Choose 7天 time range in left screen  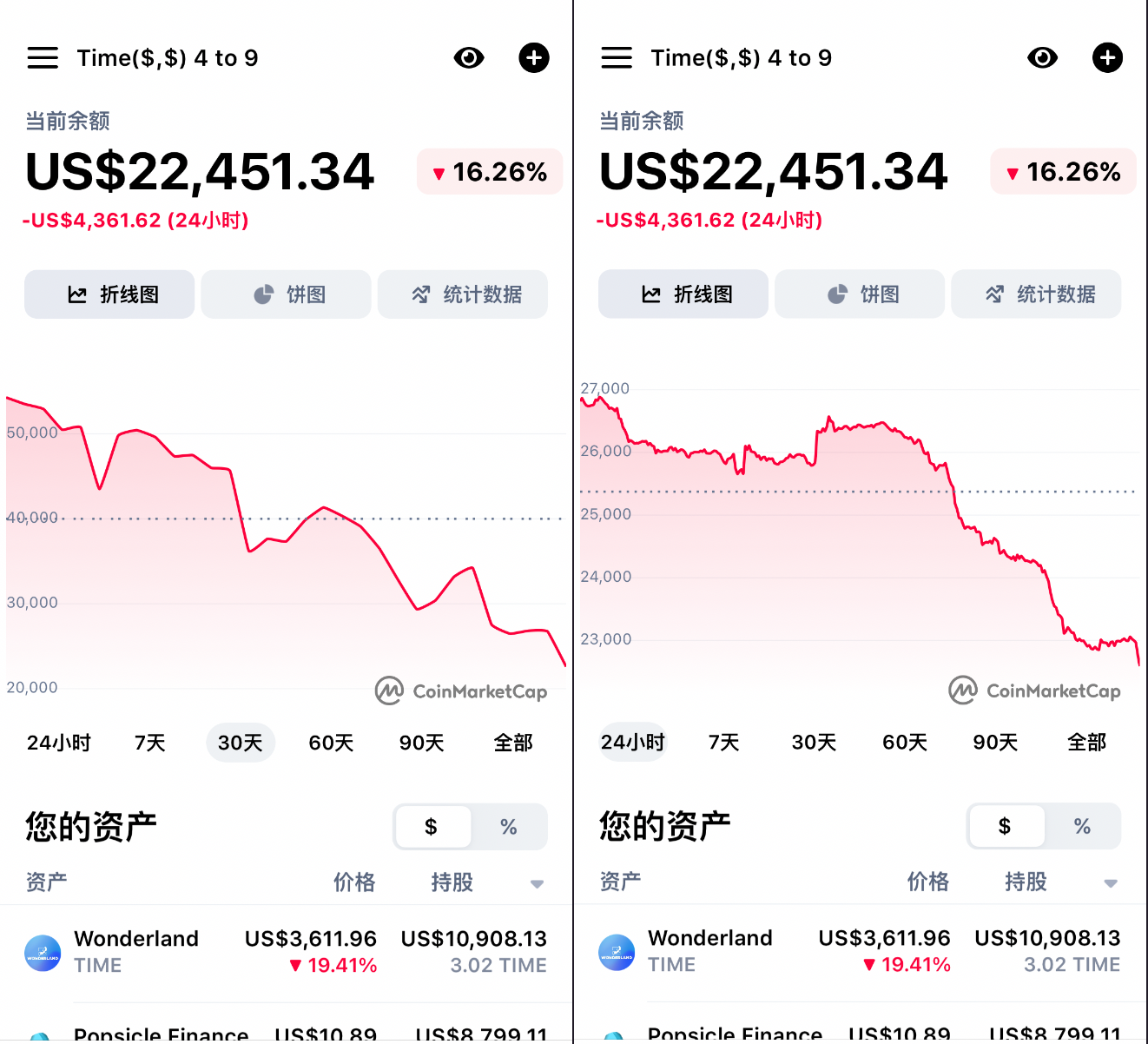click(149, 743)
